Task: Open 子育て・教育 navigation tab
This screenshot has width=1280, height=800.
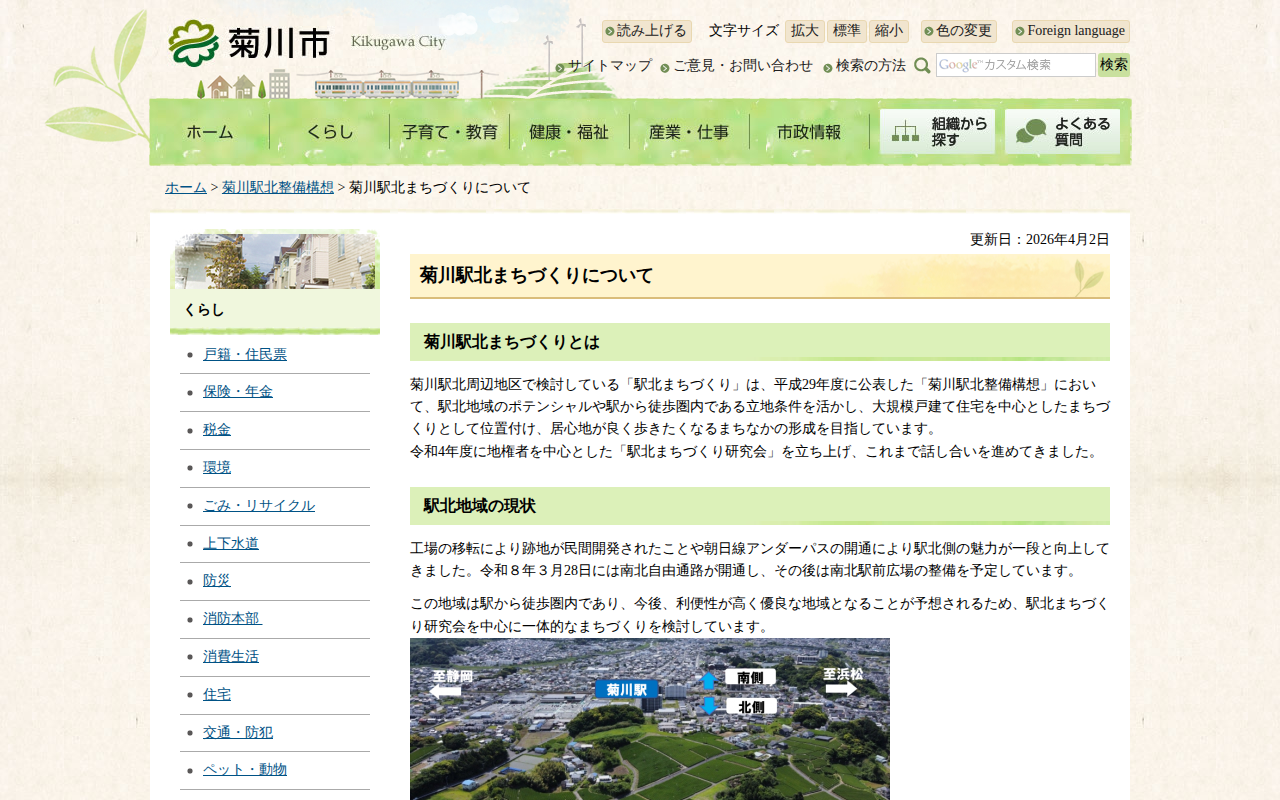Action: [x=450, y=132]
